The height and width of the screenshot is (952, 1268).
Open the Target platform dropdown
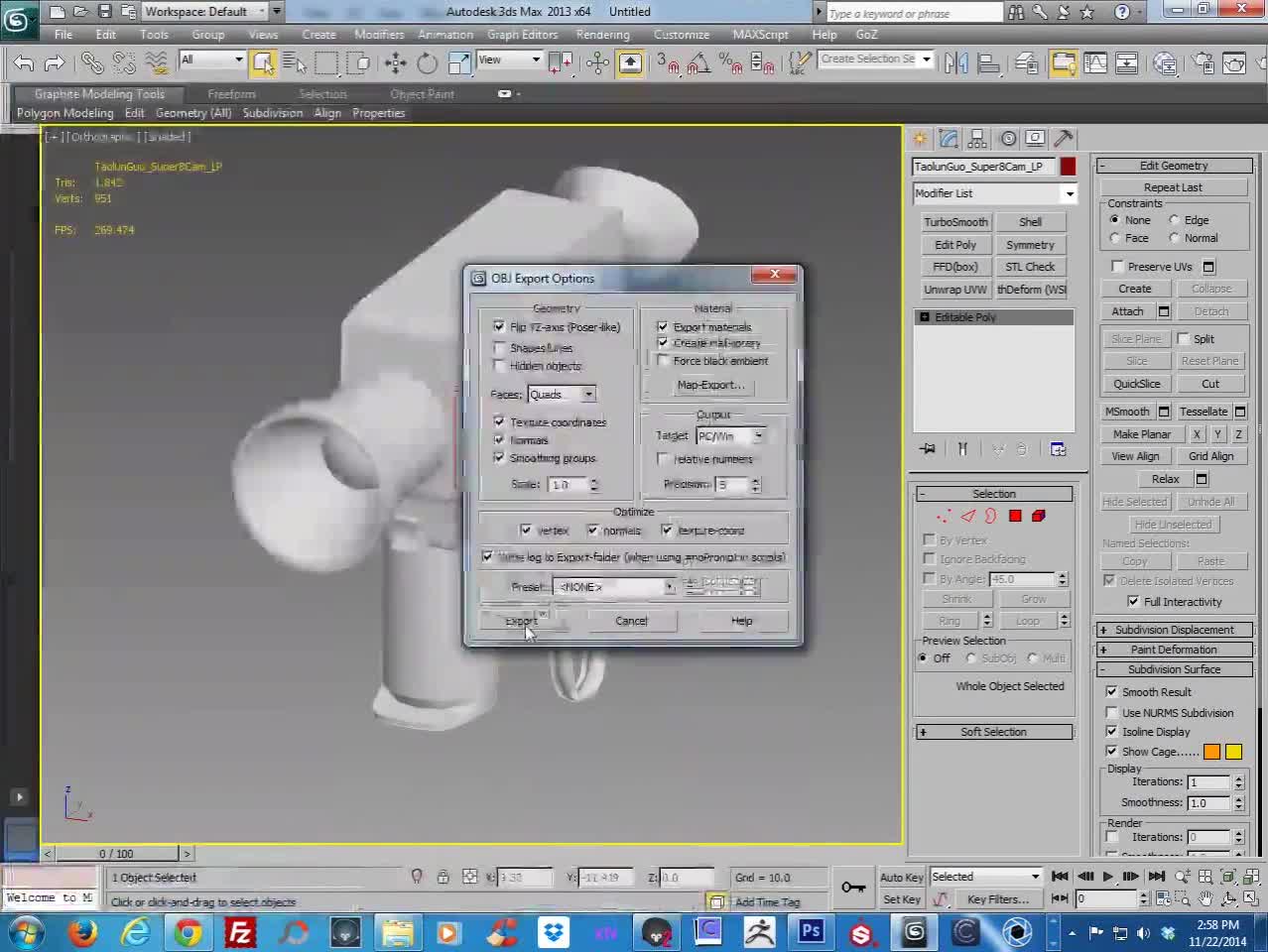pos(730,436)
